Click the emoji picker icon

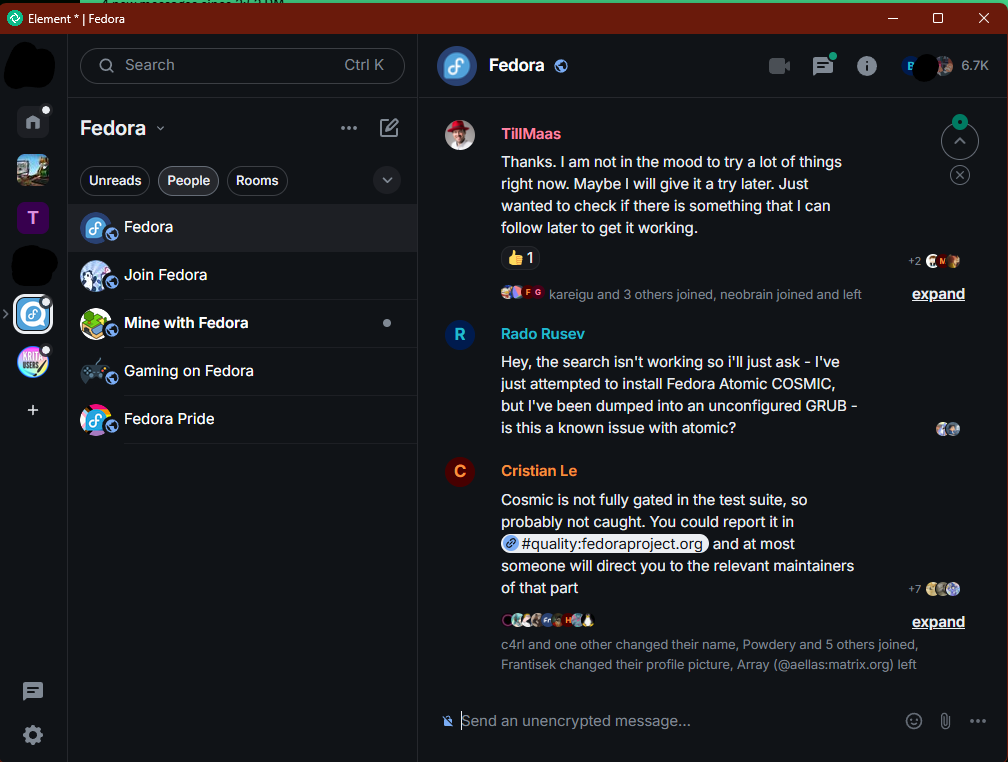pos(913,721)
